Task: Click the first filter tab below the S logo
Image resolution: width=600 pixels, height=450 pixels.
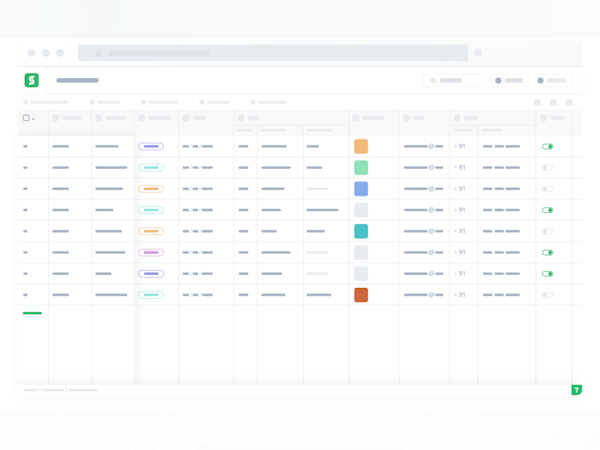Action: [x=46, y=102]
